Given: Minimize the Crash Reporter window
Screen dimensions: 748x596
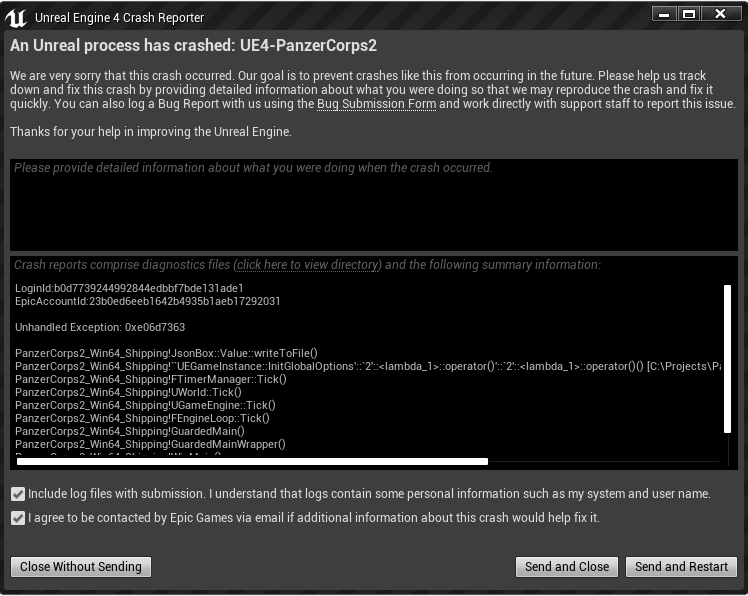Looking at the screenshot, I should tap(665, 13).
